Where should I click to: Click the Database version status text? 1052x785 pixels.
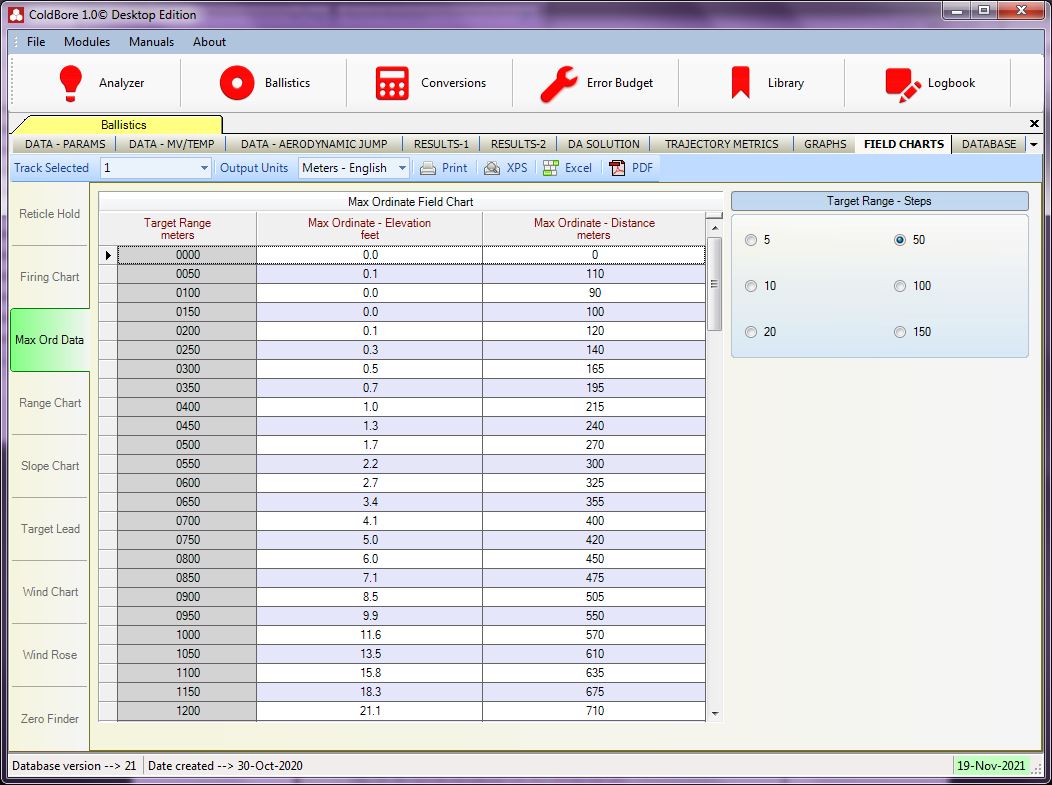74,766
